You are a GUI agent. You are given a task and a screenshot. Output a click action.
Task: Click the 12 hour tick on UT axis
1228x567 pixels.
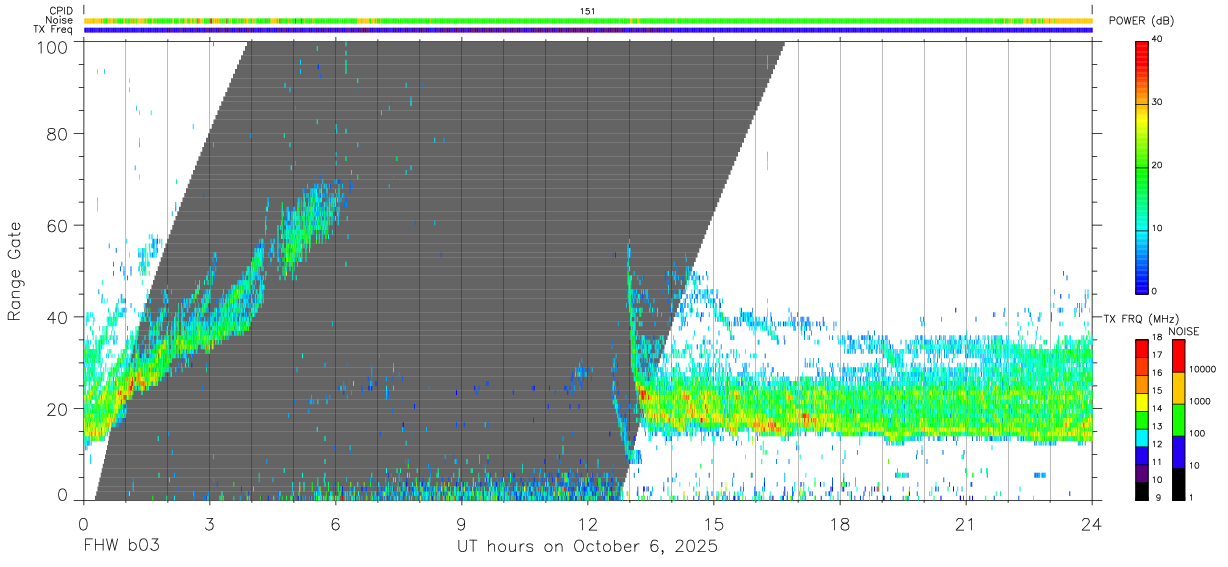click(x=588, y=524)
